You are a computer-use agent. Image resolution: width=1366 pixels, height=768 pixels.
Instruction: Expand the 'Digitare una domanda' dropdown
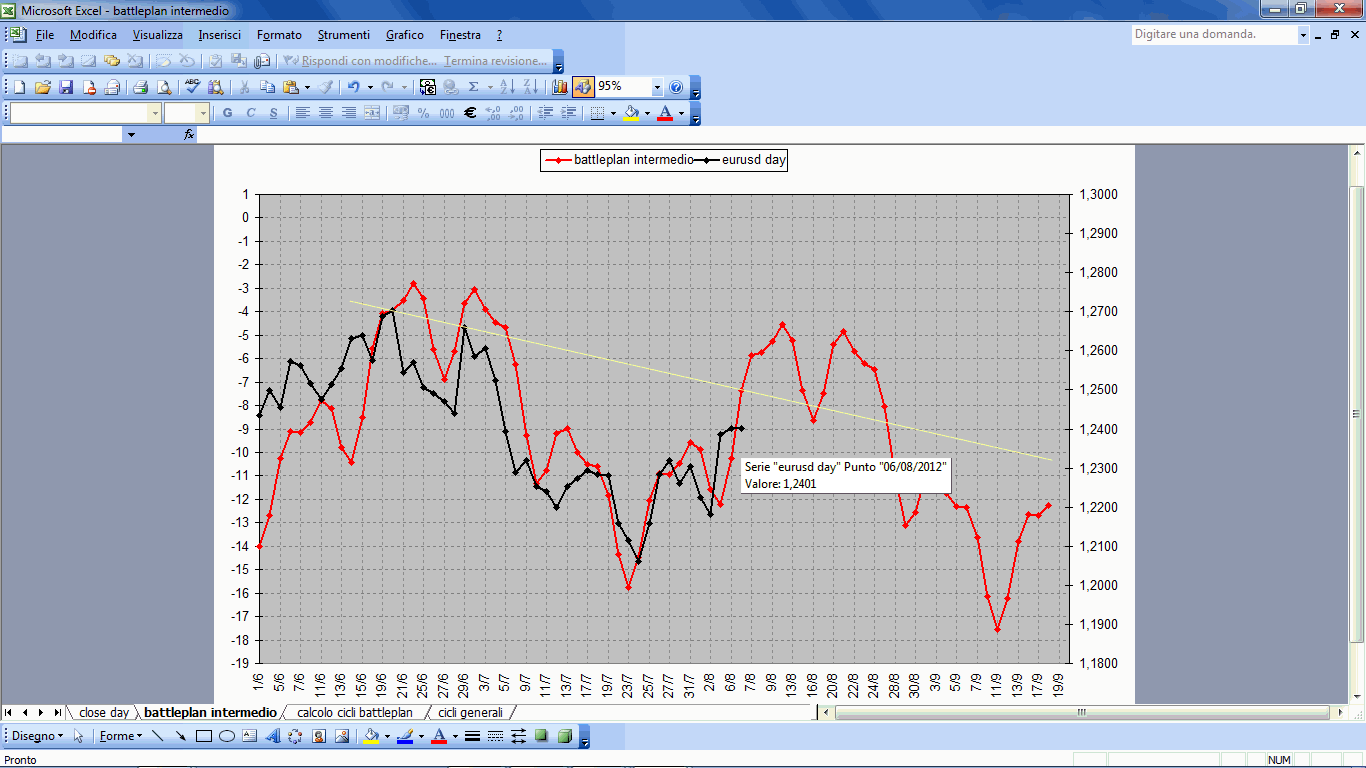[x=1304, y=34]
